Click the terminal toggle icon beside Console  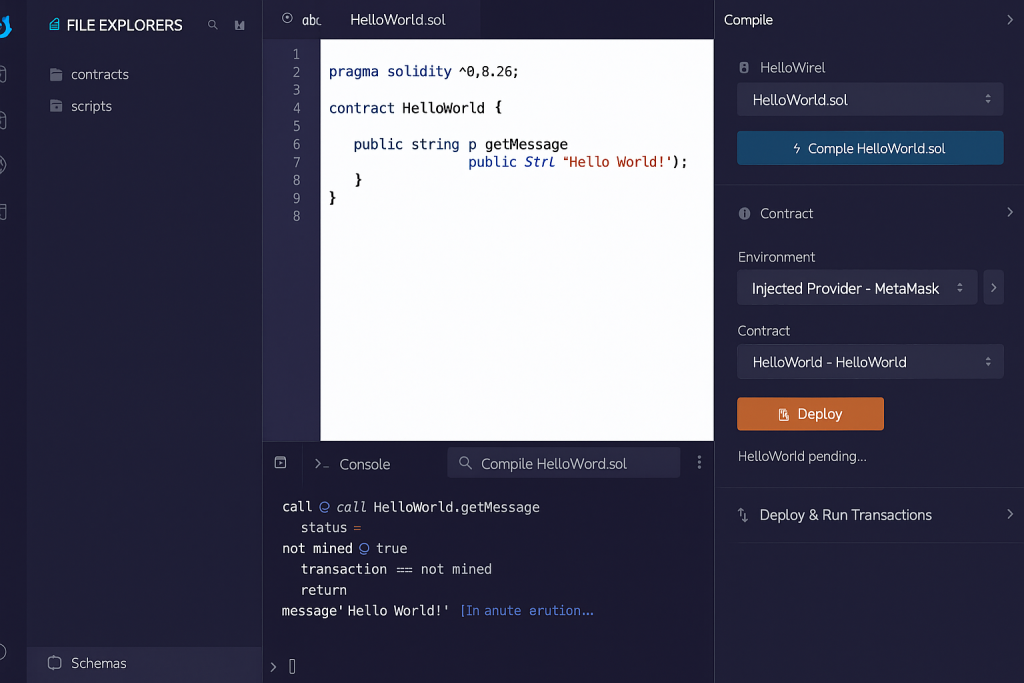tap(281, 463)
